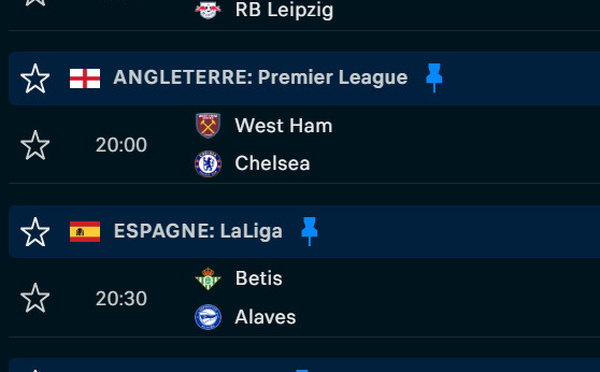This screenshot has width=600, height=372.
Task: Click the Chelsea club crest
Action: coord(208,163)
